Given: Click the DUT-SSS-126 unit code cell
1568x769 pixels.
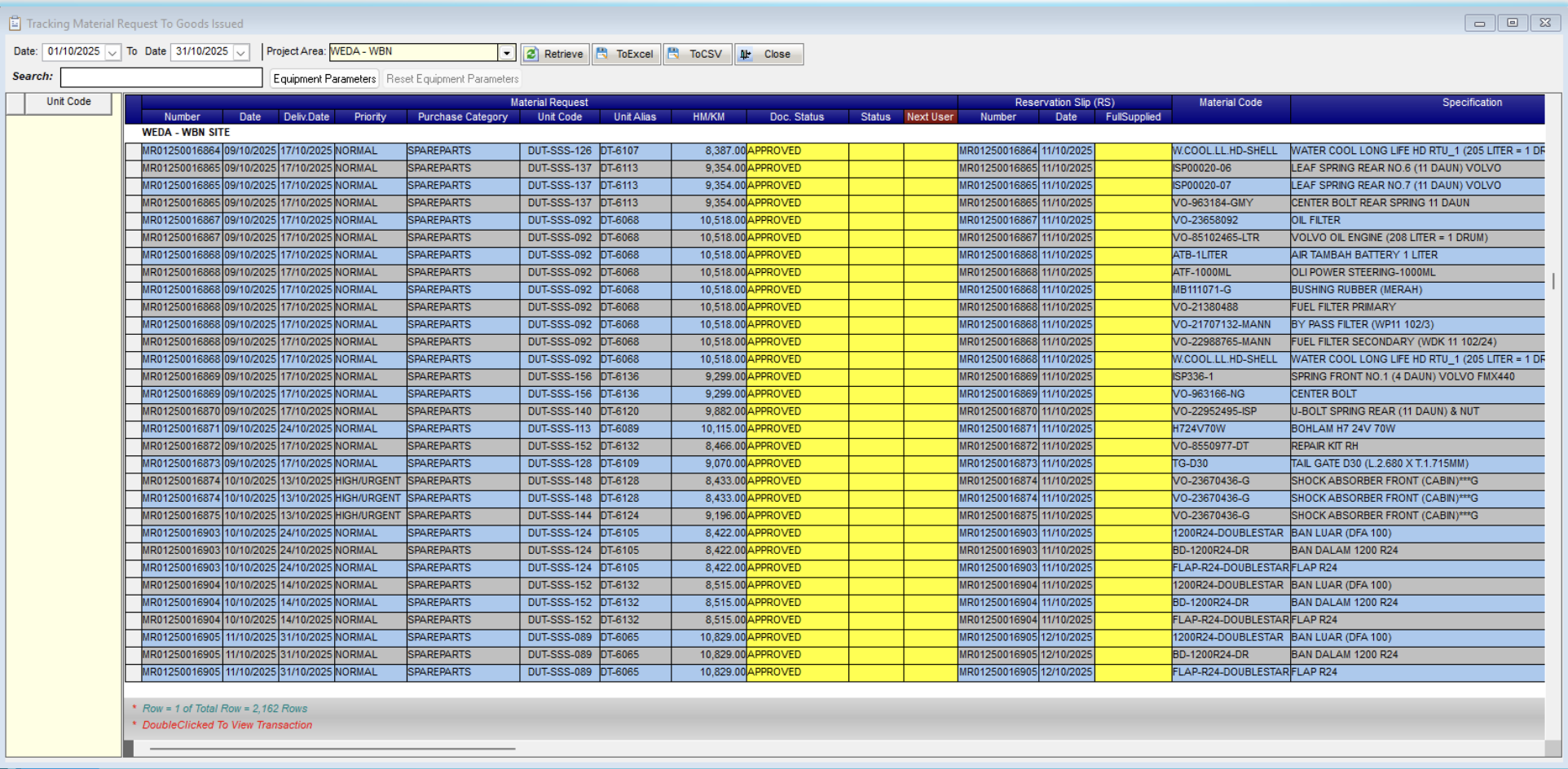Looking at the screenshot, I should click(560, 151).
